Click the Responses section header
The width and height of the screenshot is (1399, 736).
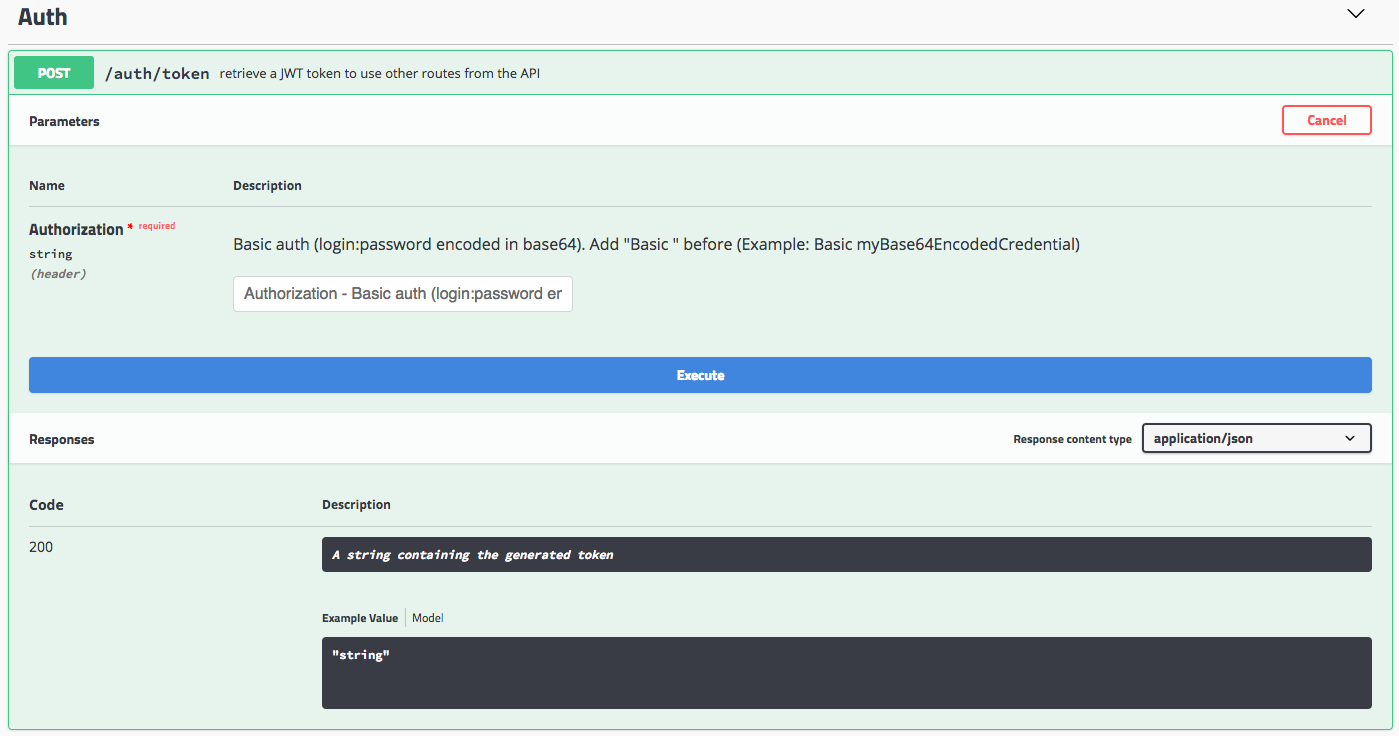(x=61, y=438)
